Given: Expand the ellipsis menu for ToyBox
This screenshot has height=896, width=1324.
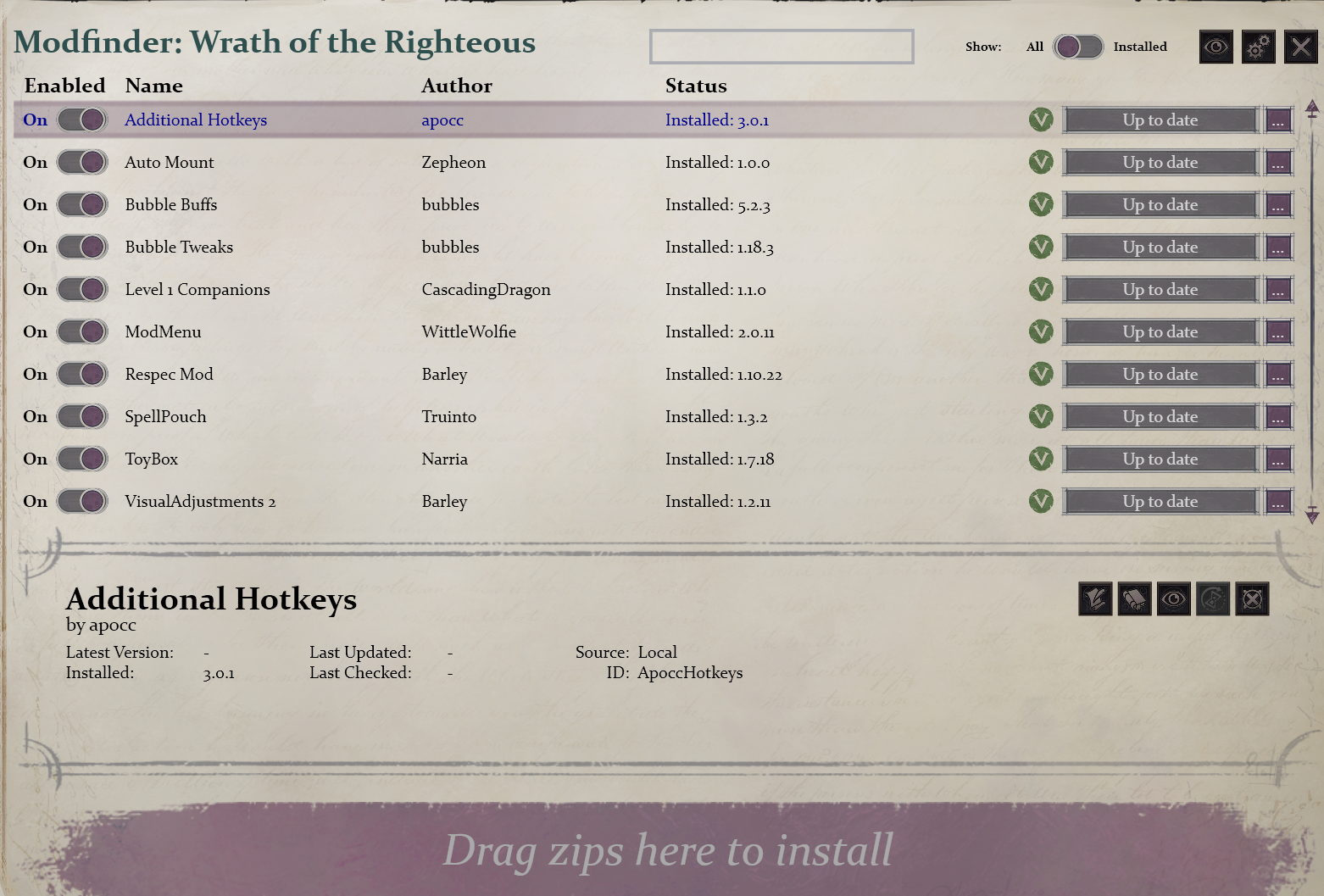Looking at the screenshot, I should (1278, 459).
